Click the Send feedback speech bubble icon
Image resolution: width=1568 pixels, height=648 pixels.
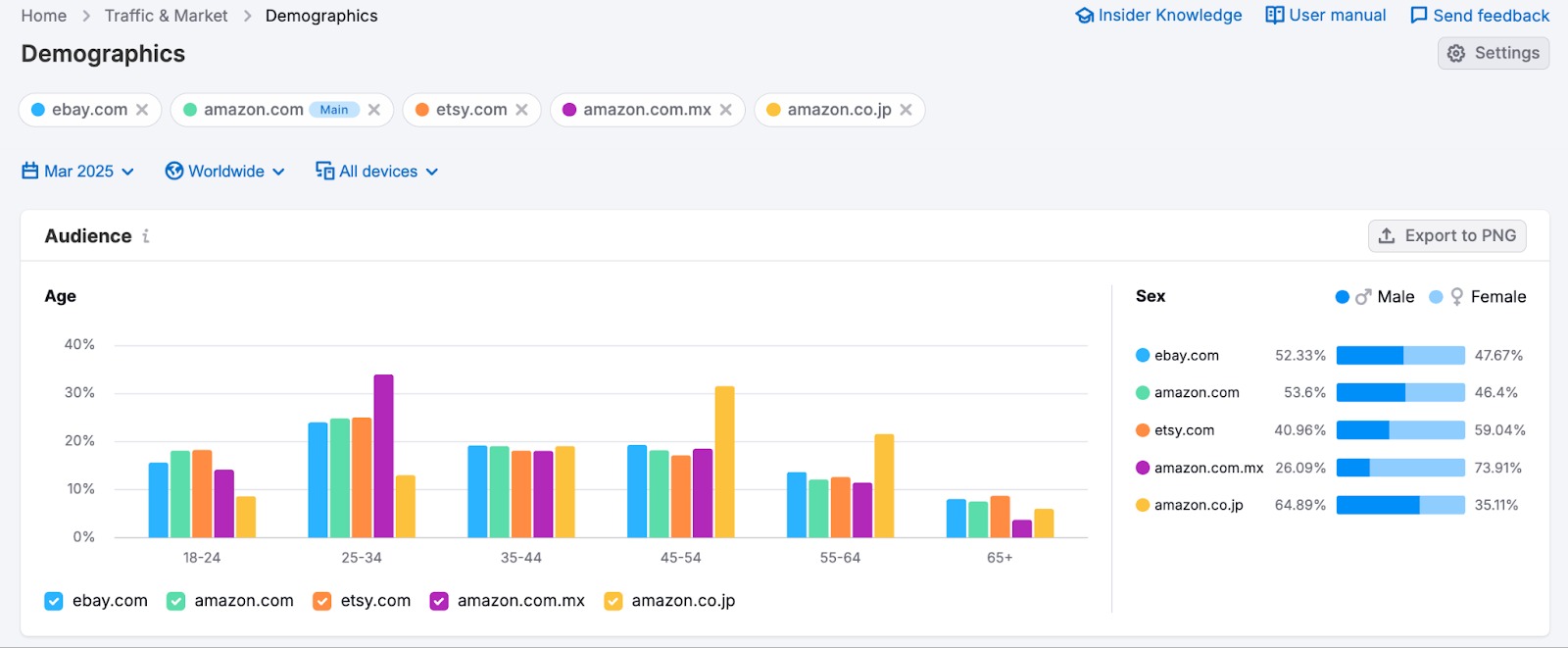click(x=1418, y=16)
